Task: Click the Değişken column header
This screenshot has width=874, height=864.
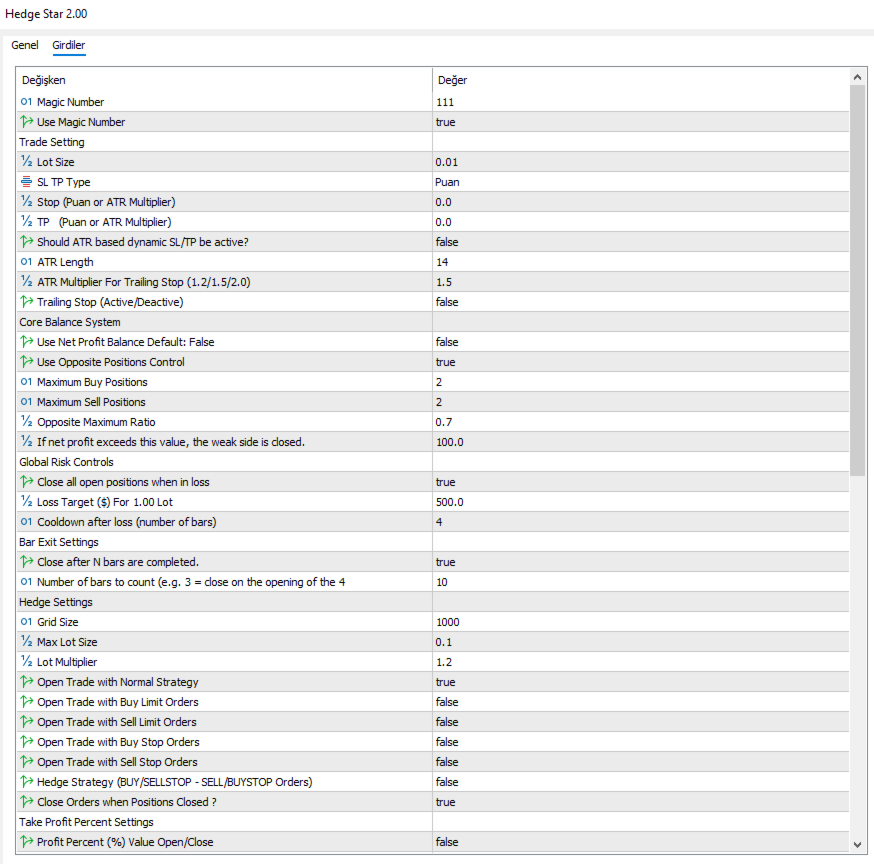Action: pyautogui.click(x=44, y=80)
